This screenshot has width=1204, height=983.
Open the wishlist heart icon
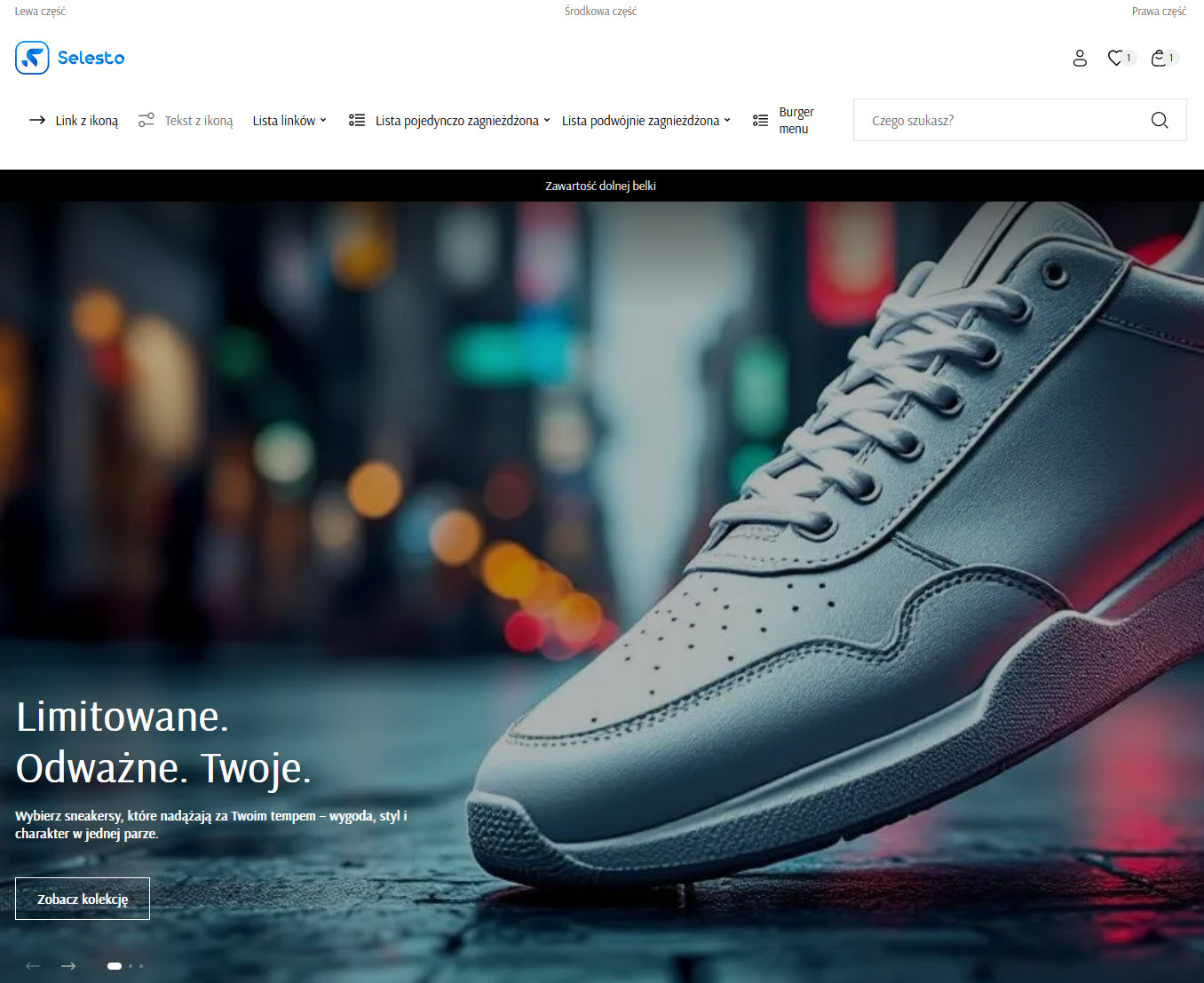(x=1115, y=58)
